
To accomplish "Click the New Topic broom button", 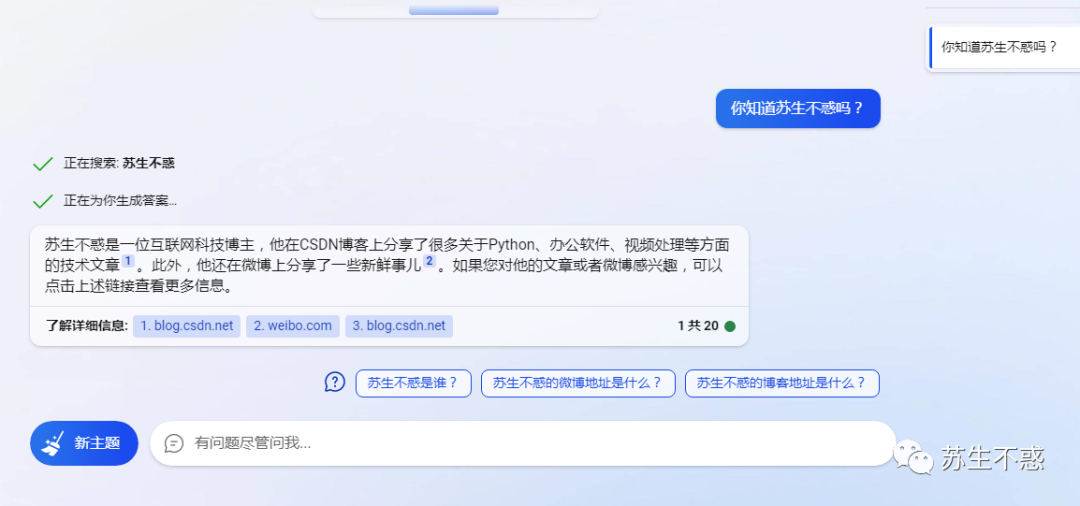I will (84, 443).
